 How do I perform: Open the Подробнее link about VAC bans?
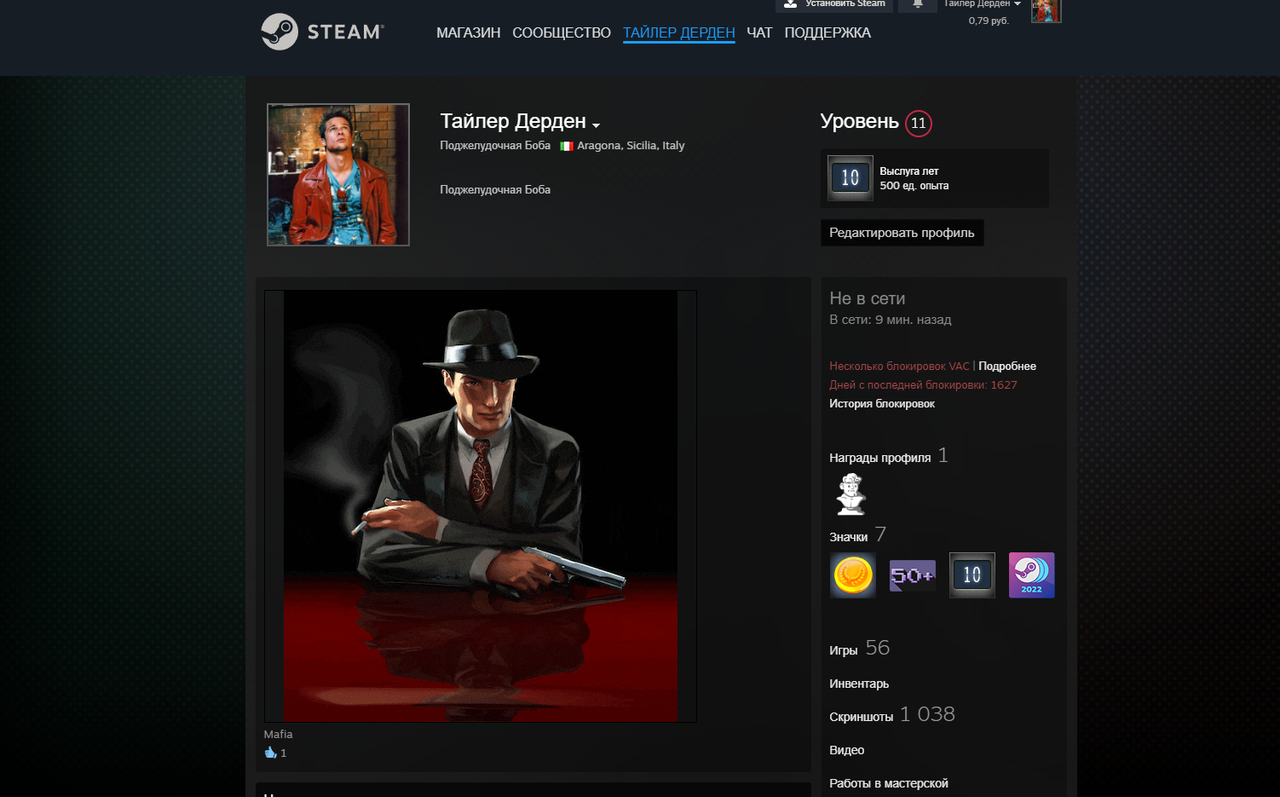point(1007,366)
